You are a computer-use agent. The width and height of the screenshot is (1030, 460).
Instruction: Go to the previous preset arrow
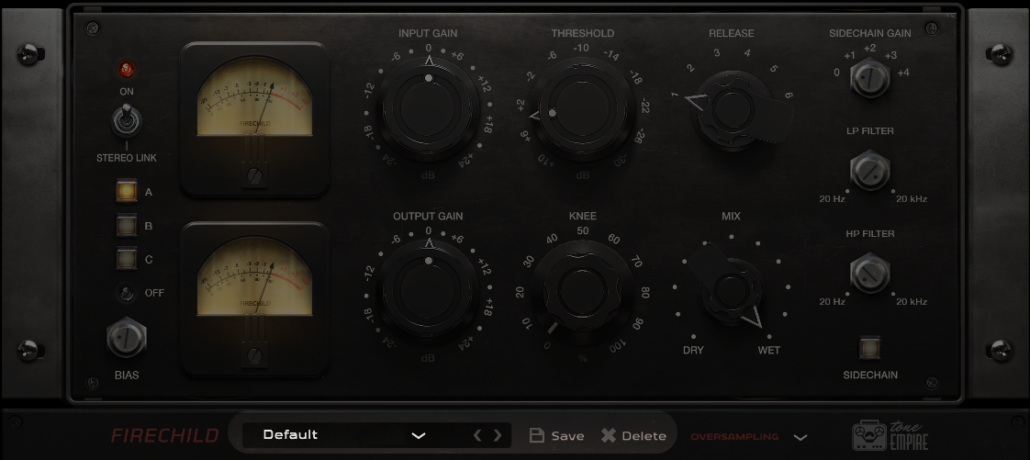point(477,436)
